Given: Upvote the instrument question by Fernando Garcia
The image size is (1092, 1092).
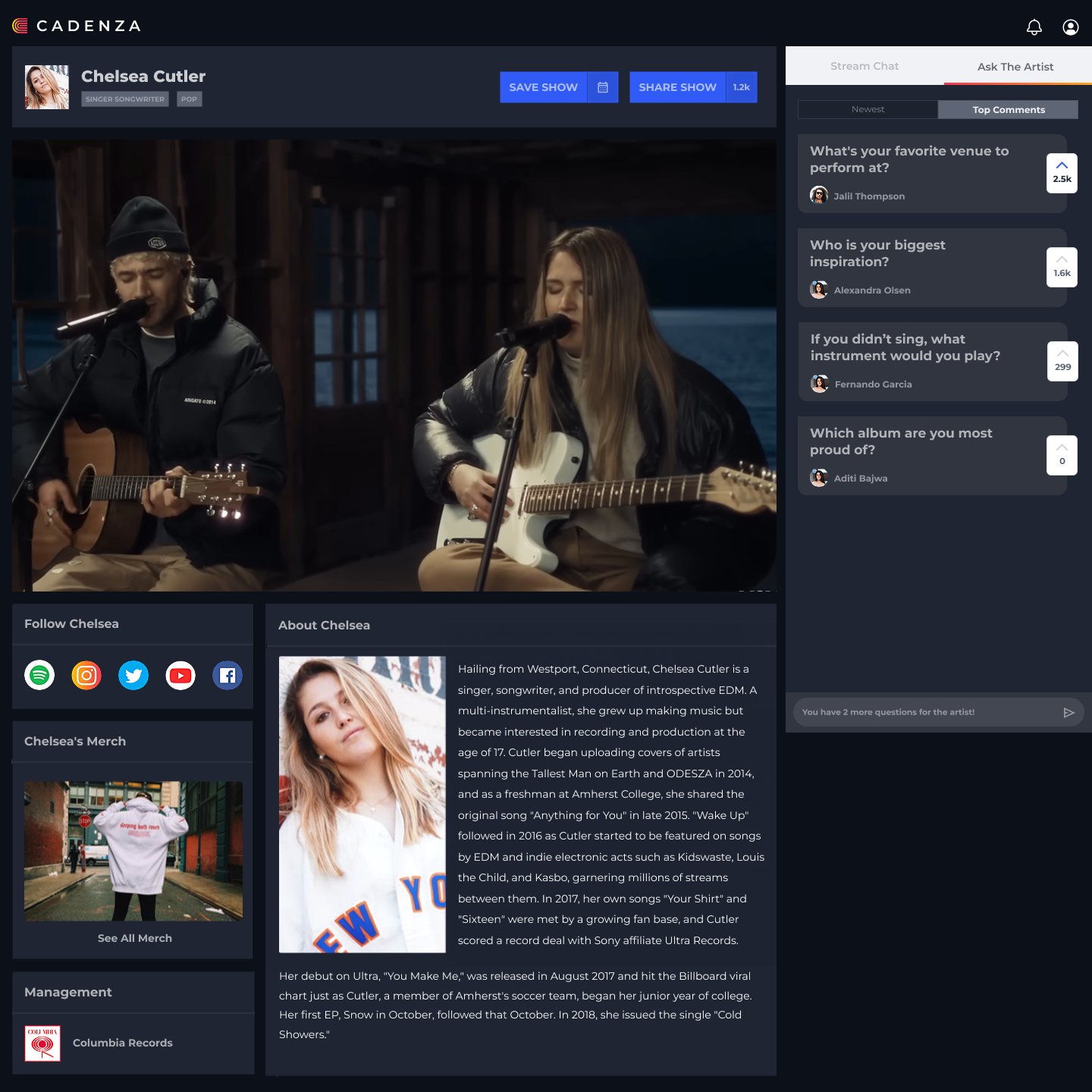Looking at the screenshot, I should click(x=1062, y=361).
